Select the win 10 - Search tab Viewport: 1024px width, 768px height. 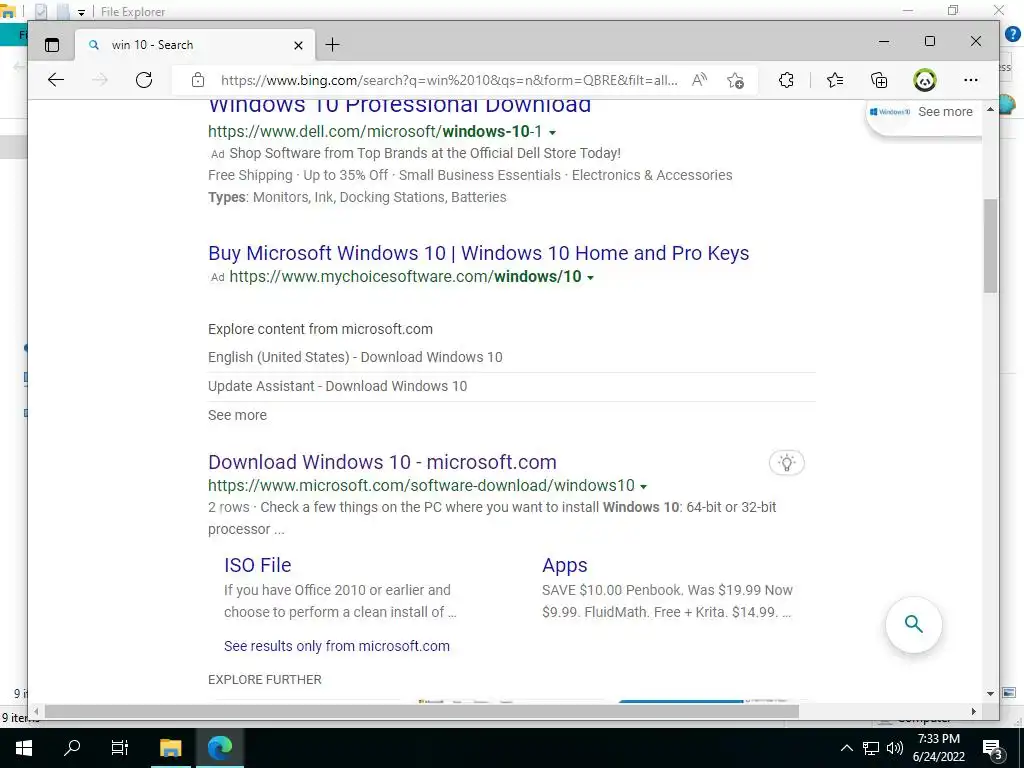tap(195, 45)
